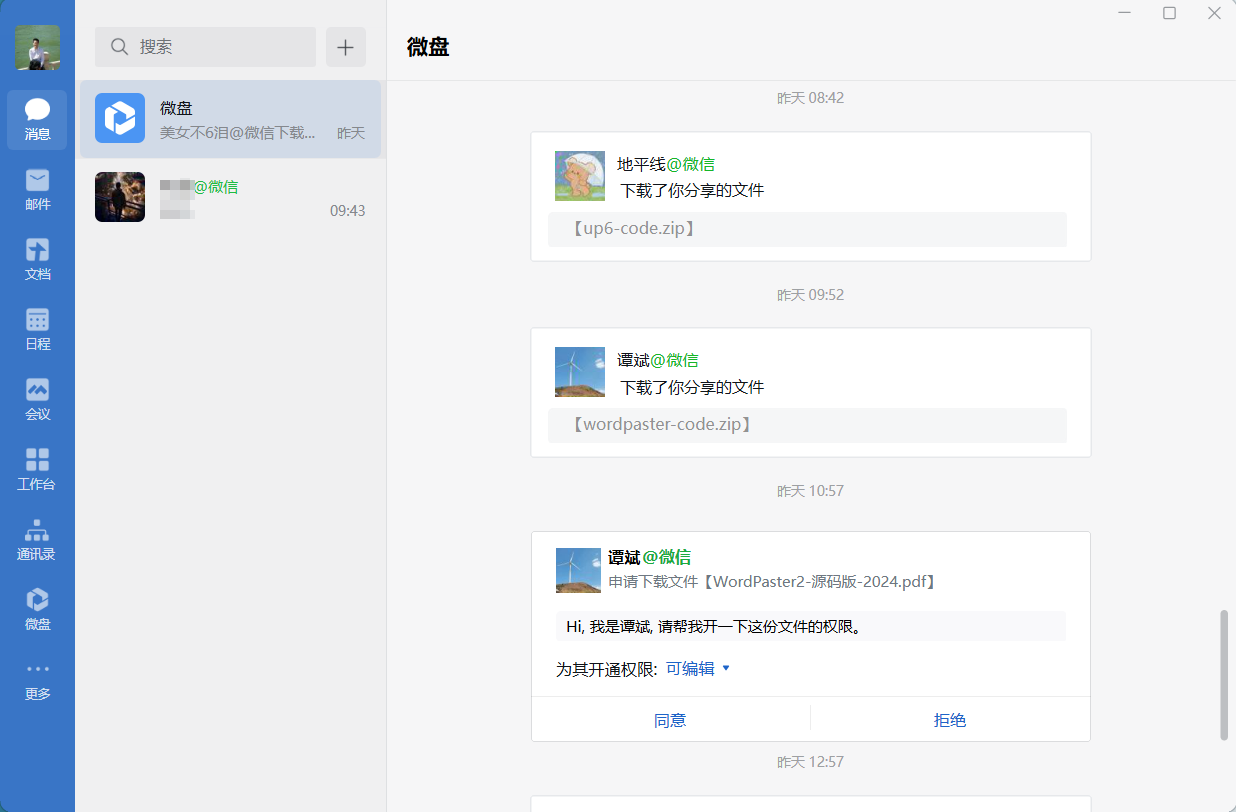Minimize the window

point(1125,13)
